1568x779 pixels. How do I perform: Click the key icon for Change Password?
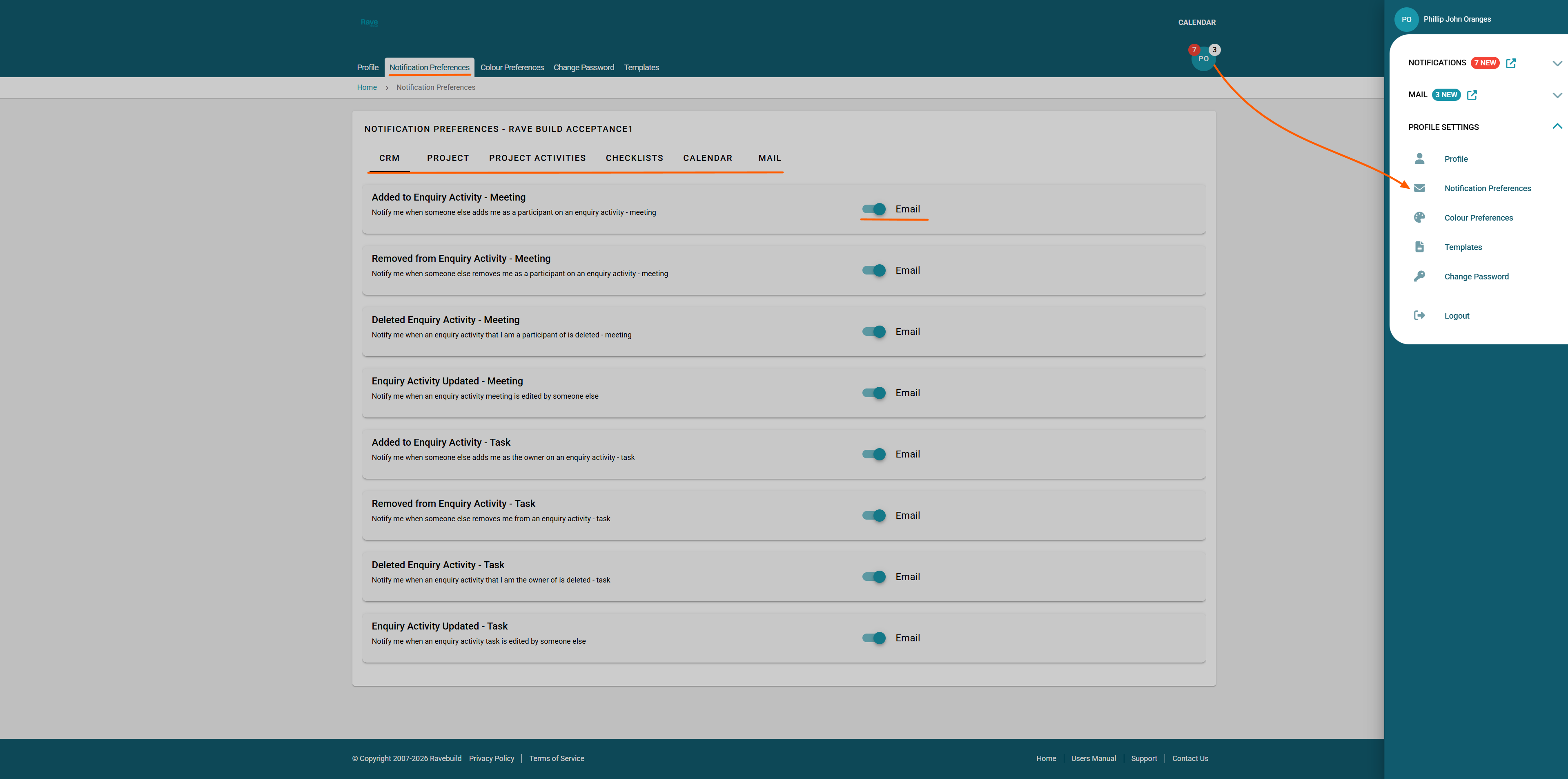coord(1419,277)
